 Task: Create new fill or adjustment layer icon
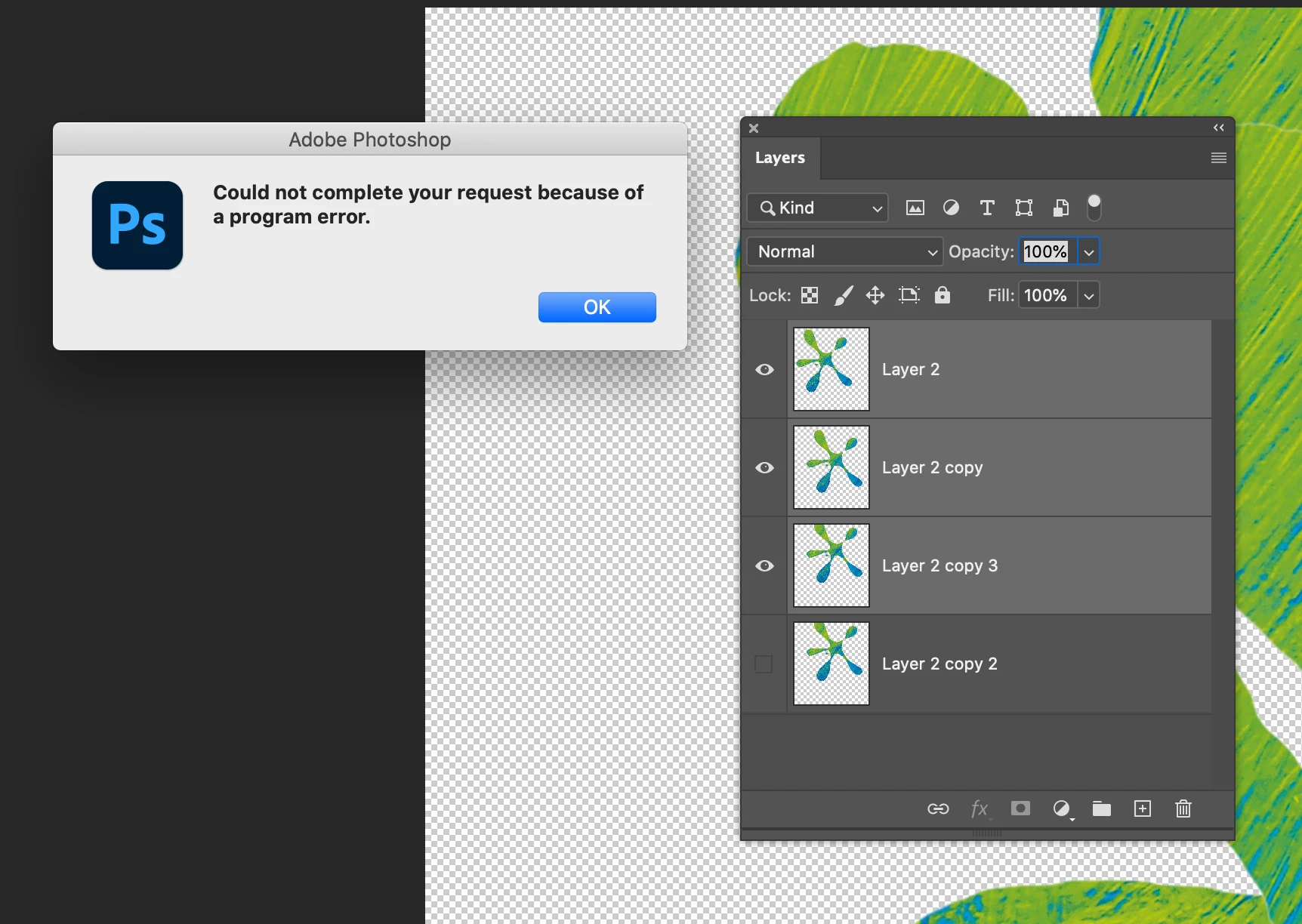tap(1062, 809)
